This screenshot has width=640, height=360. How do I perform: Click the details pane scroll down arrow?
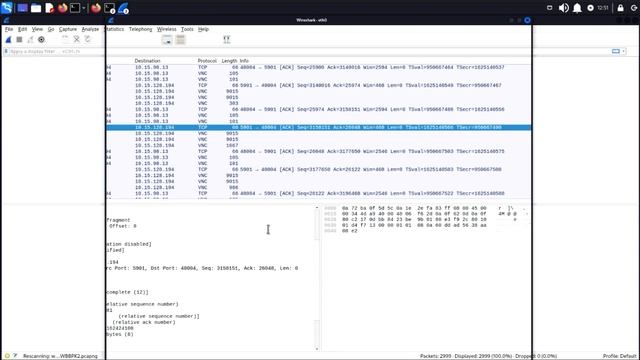click(317, 349)
